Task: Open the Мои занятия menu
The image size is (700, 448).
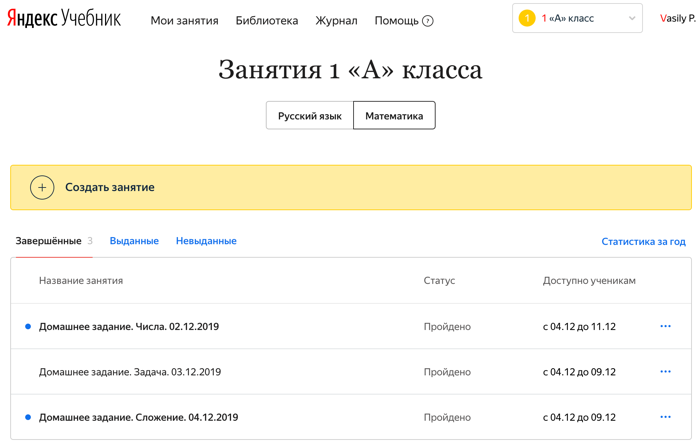Action: pyautogui.click(x=184, y=21)
